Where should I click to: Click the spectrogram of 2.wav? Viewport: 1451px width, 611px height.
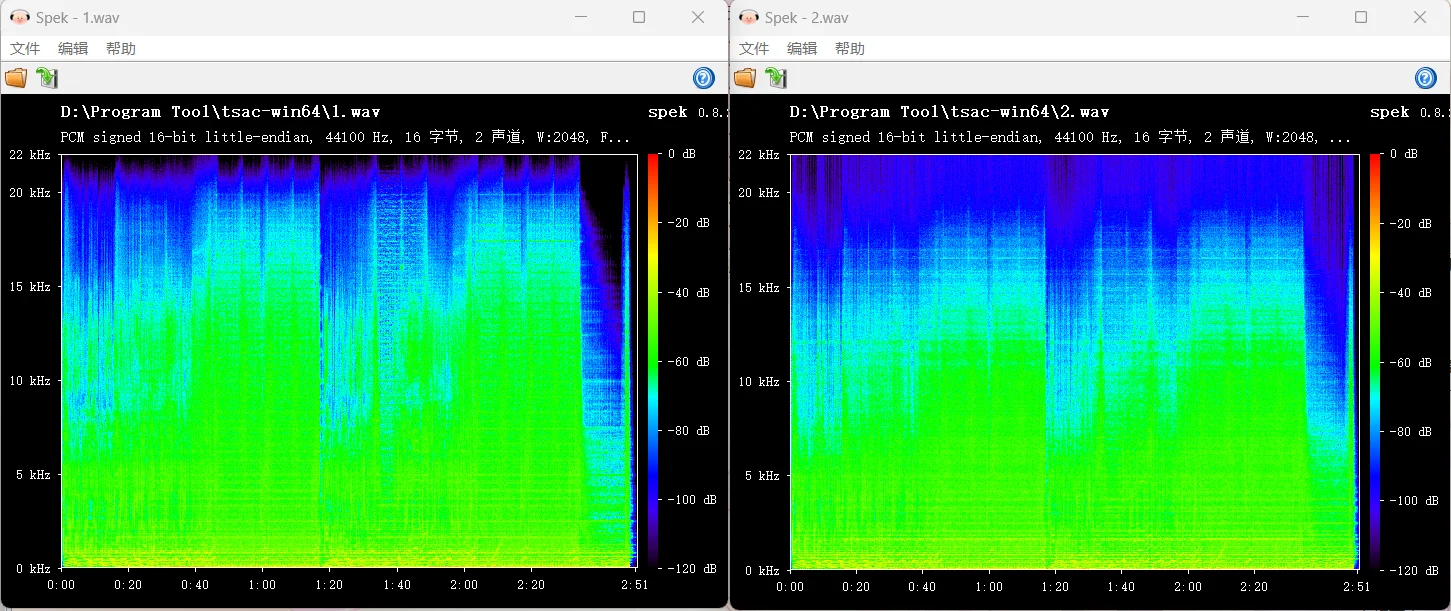coord(1075,362)
